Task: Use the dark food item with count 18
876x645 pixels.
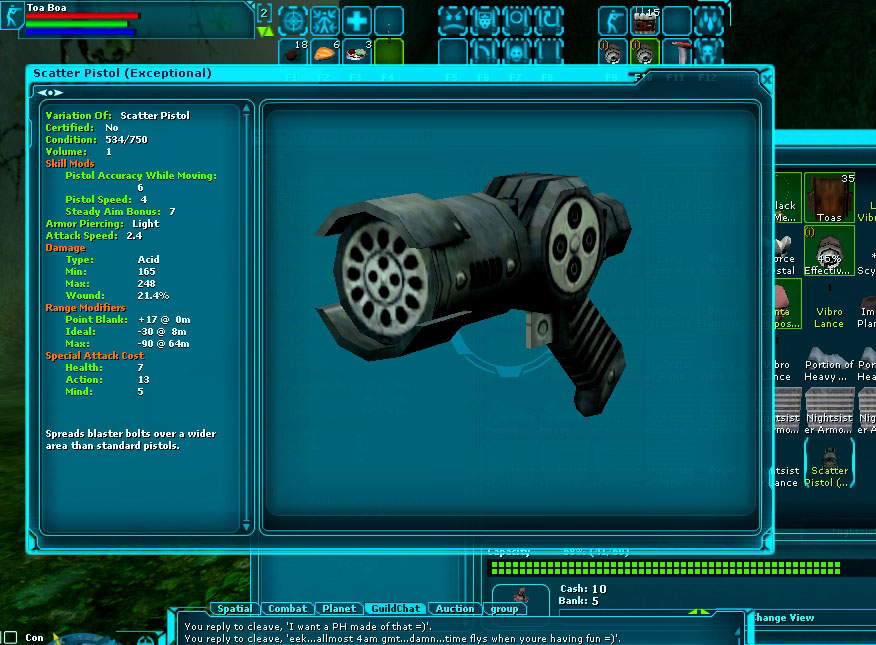Action: click(293, 51)
